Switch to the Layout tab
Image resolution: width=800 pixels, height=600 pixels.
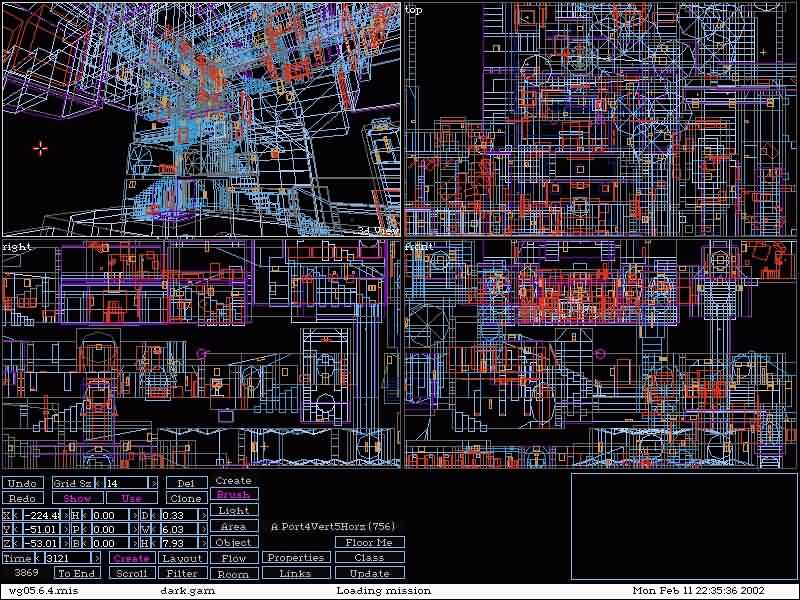(183, 558)
